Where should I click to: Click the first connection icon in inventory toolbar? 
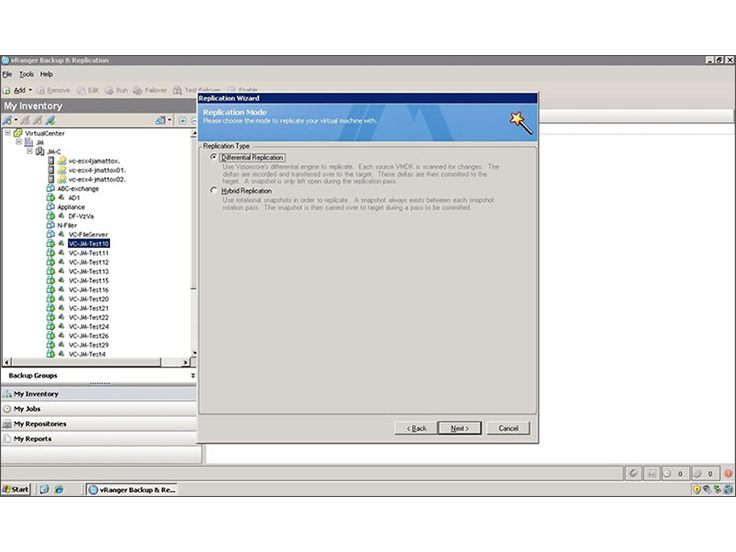[8, 121]
